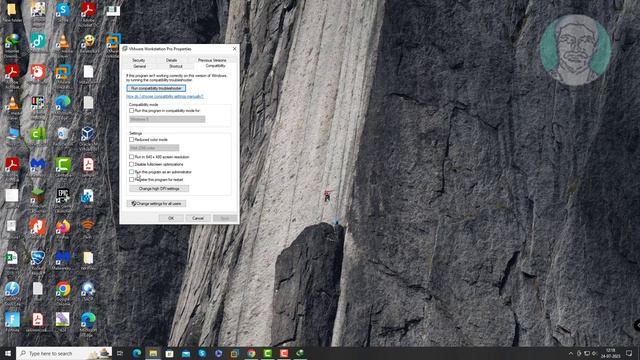Screen dimensions: 640x360
Task: Switch to the Details tab
Action: tap(171, 60)
